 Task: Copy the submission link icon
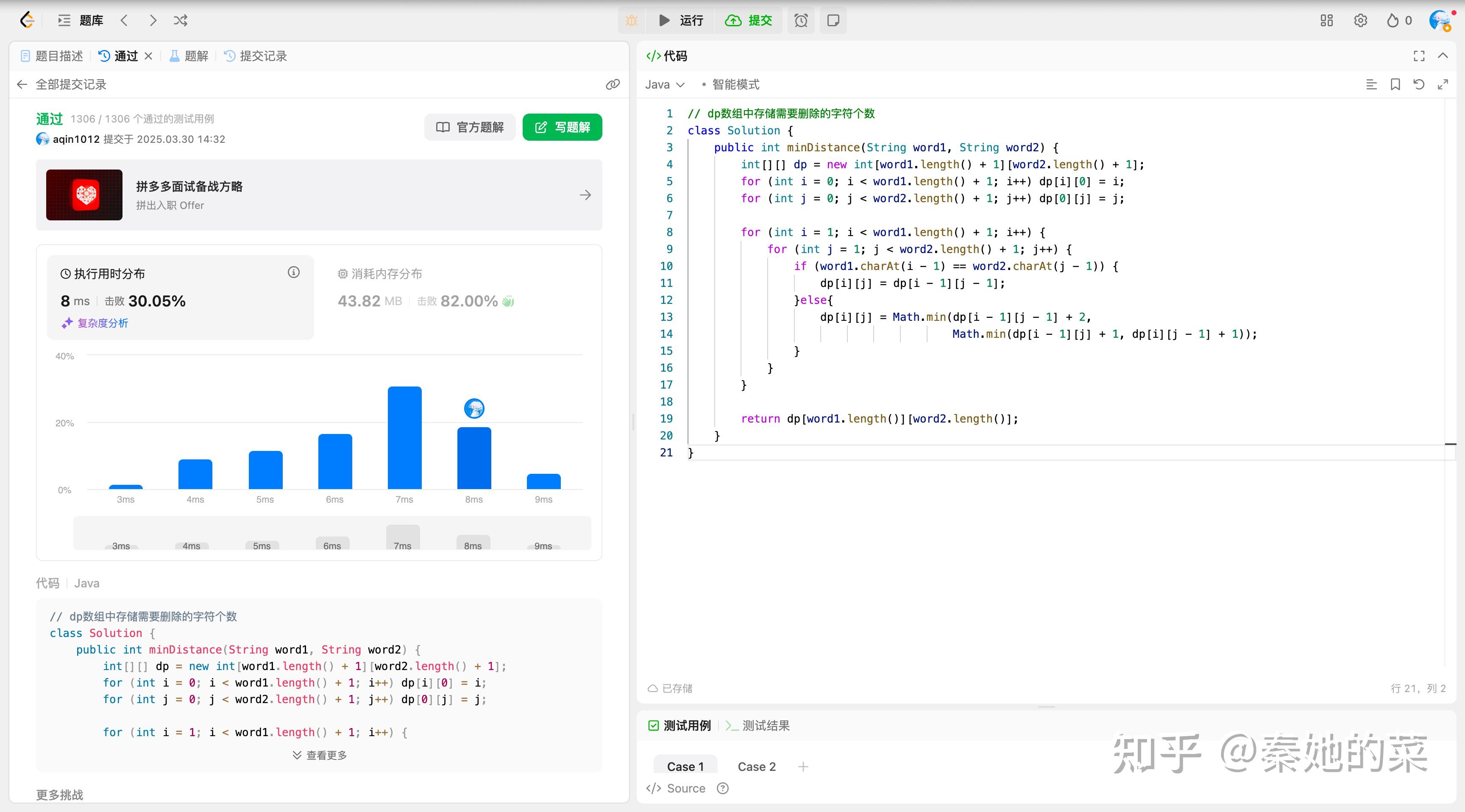(x=613, y=84)
